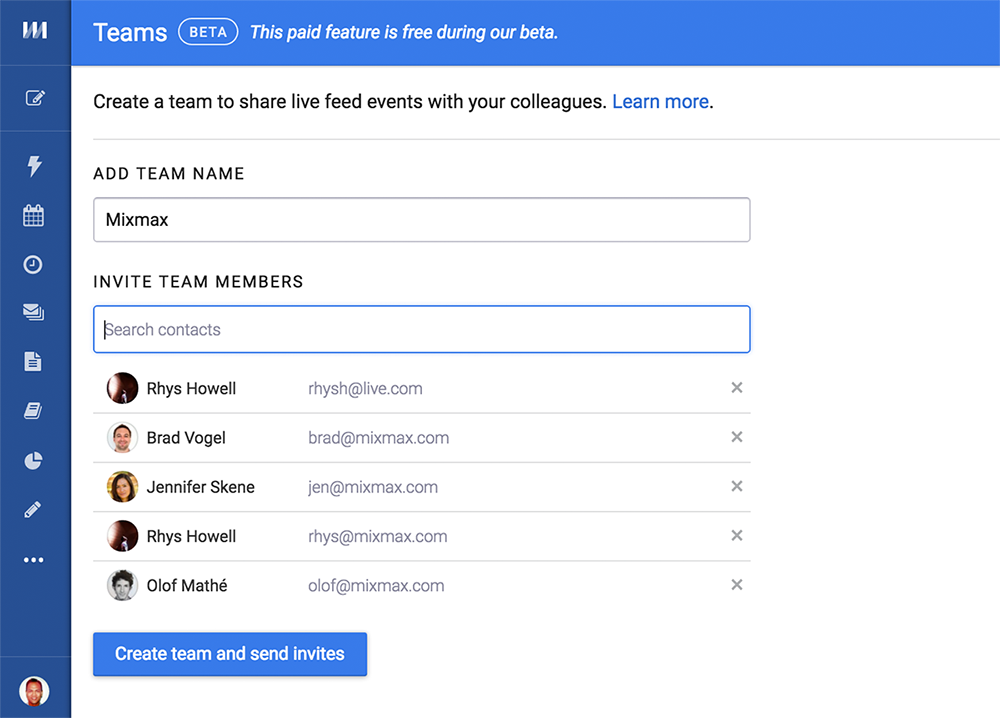Remove Jennifer Skene from the invites
This screenshot has width=1000, height=718.
point(737,486)
